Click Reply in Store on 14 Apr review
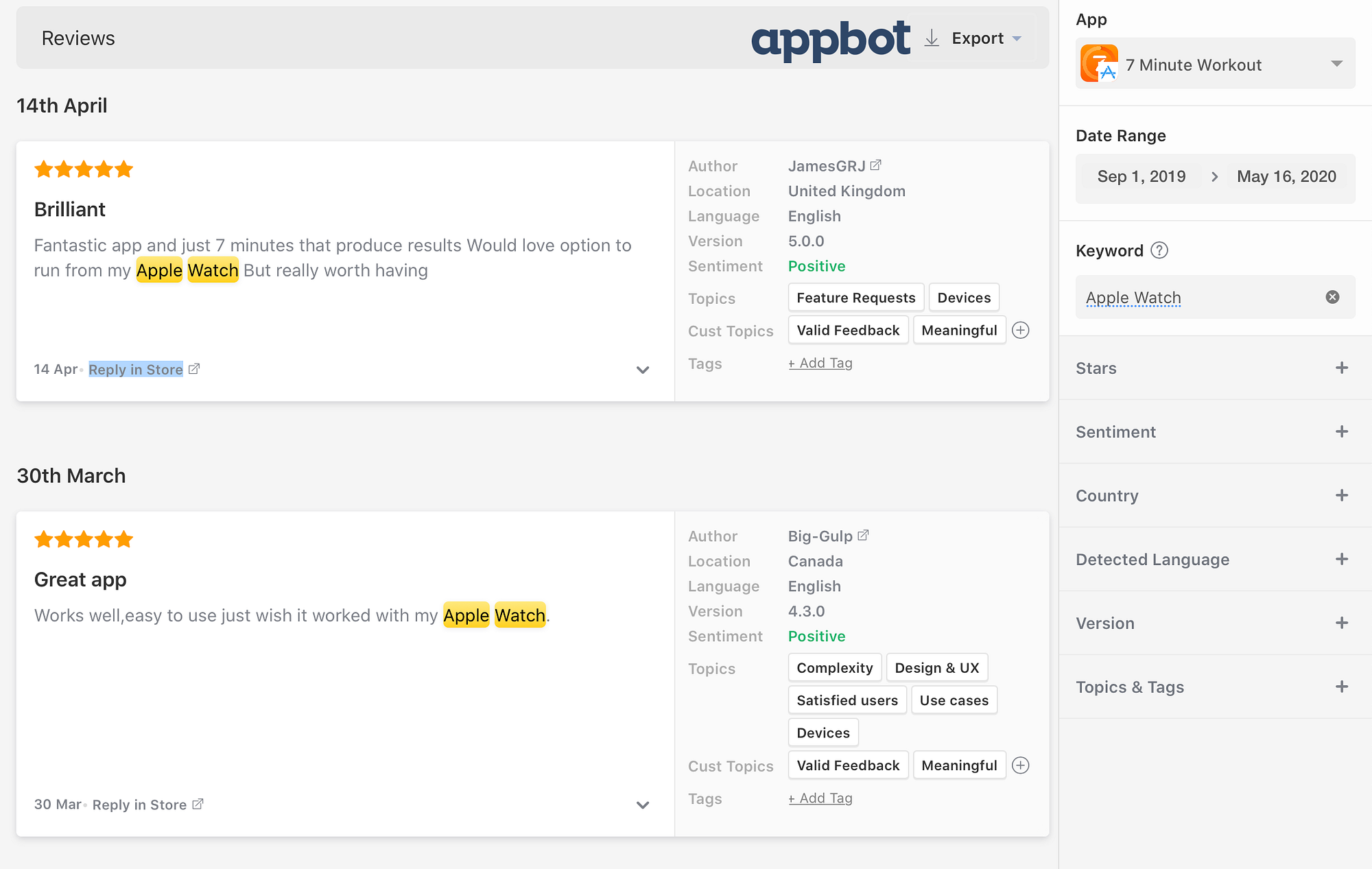This screenshot has width=1372, height=869. (136, 370)
